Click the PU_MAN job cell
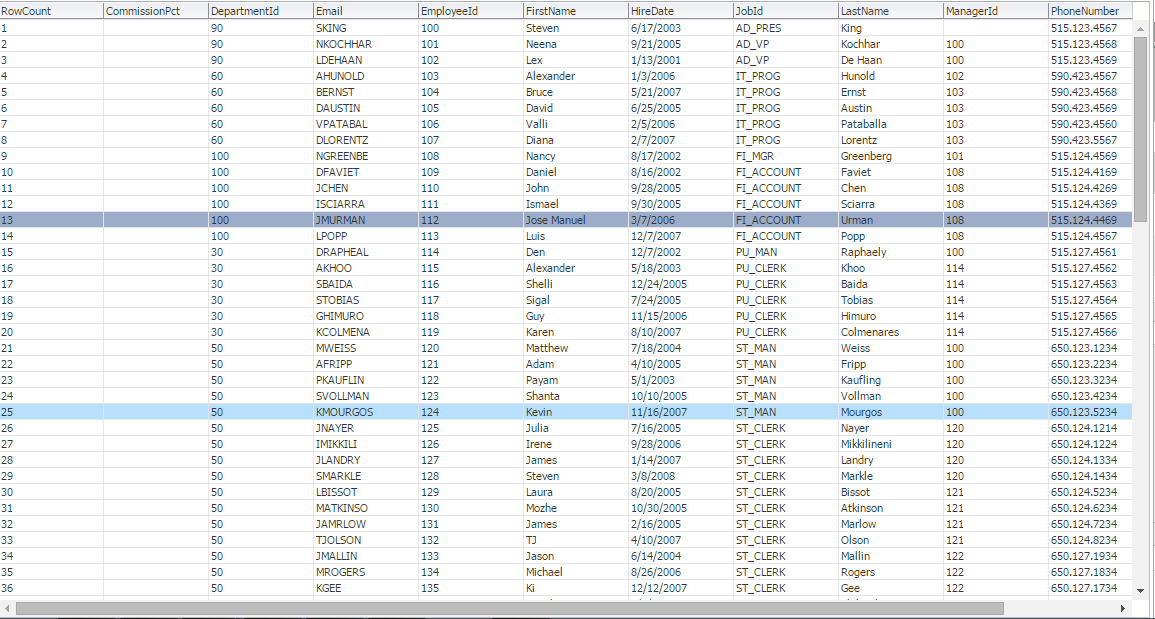The height and width of the screenshot is (619, 1155). [x=786, y=252]
